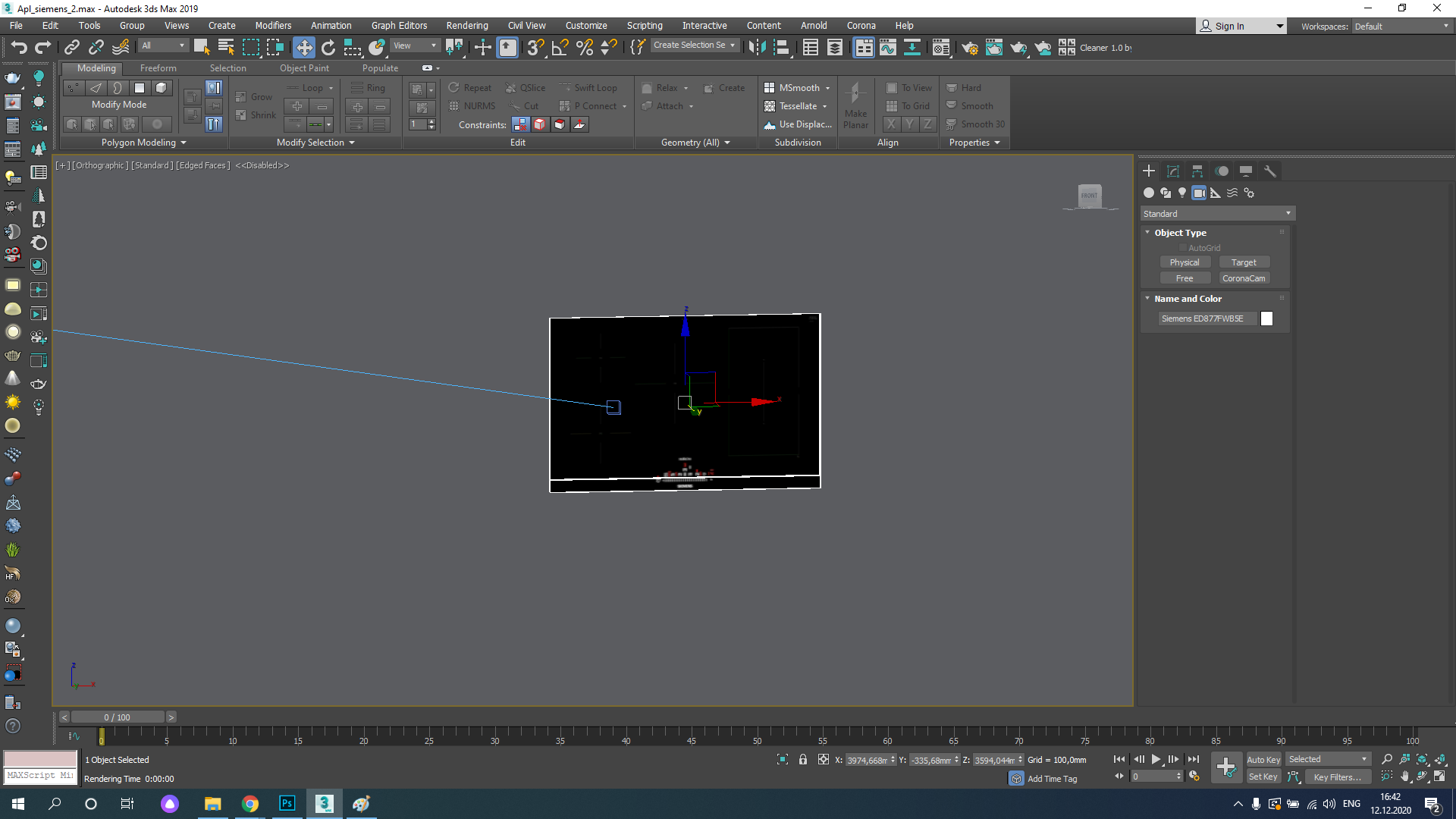Click the Undo arrow icon

[x=19, y=47]
